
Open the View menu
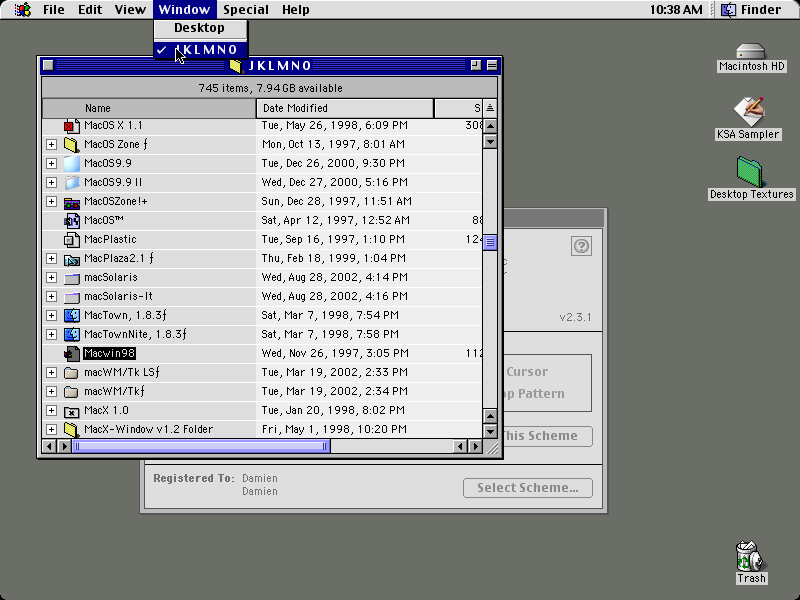(130, 10)
